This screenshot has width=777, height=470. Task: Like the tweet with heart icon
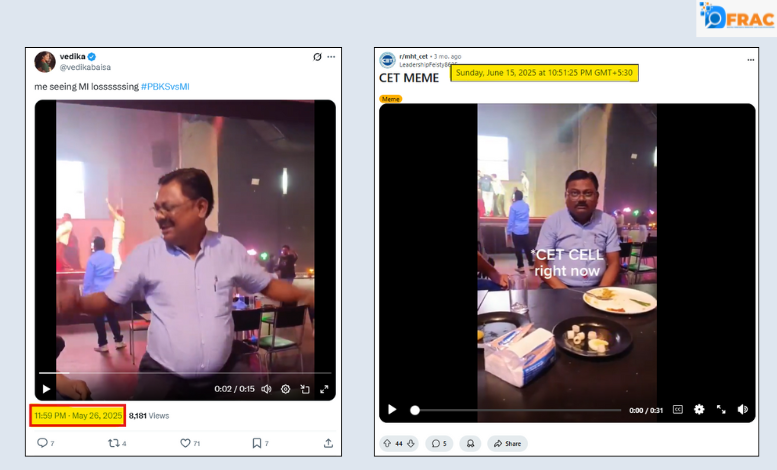point(185,442)
